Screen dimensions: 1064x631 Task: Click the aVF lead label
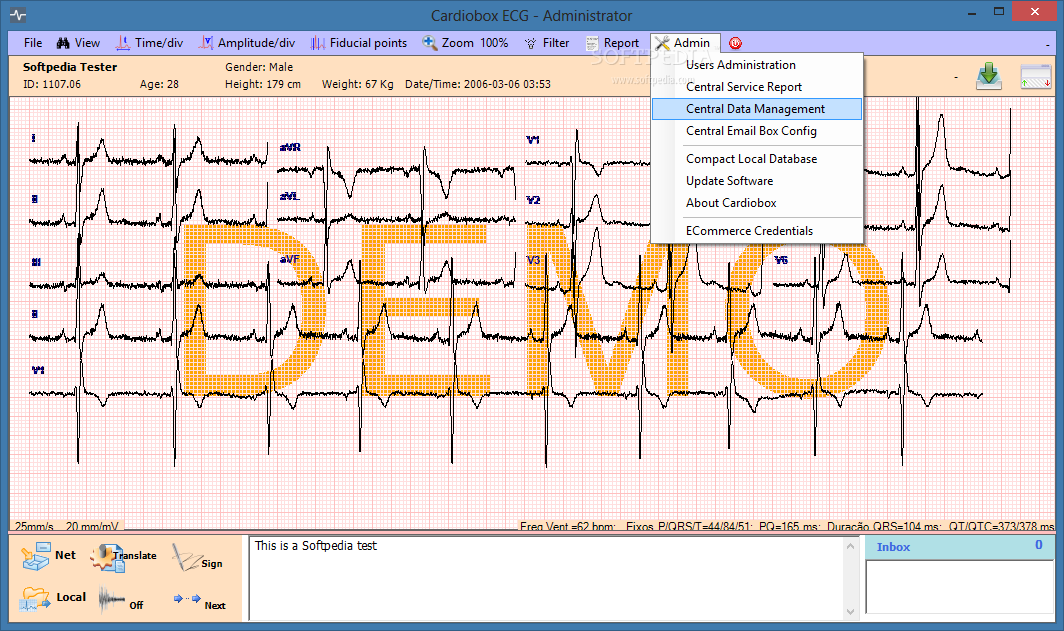(x=289, y=259)
